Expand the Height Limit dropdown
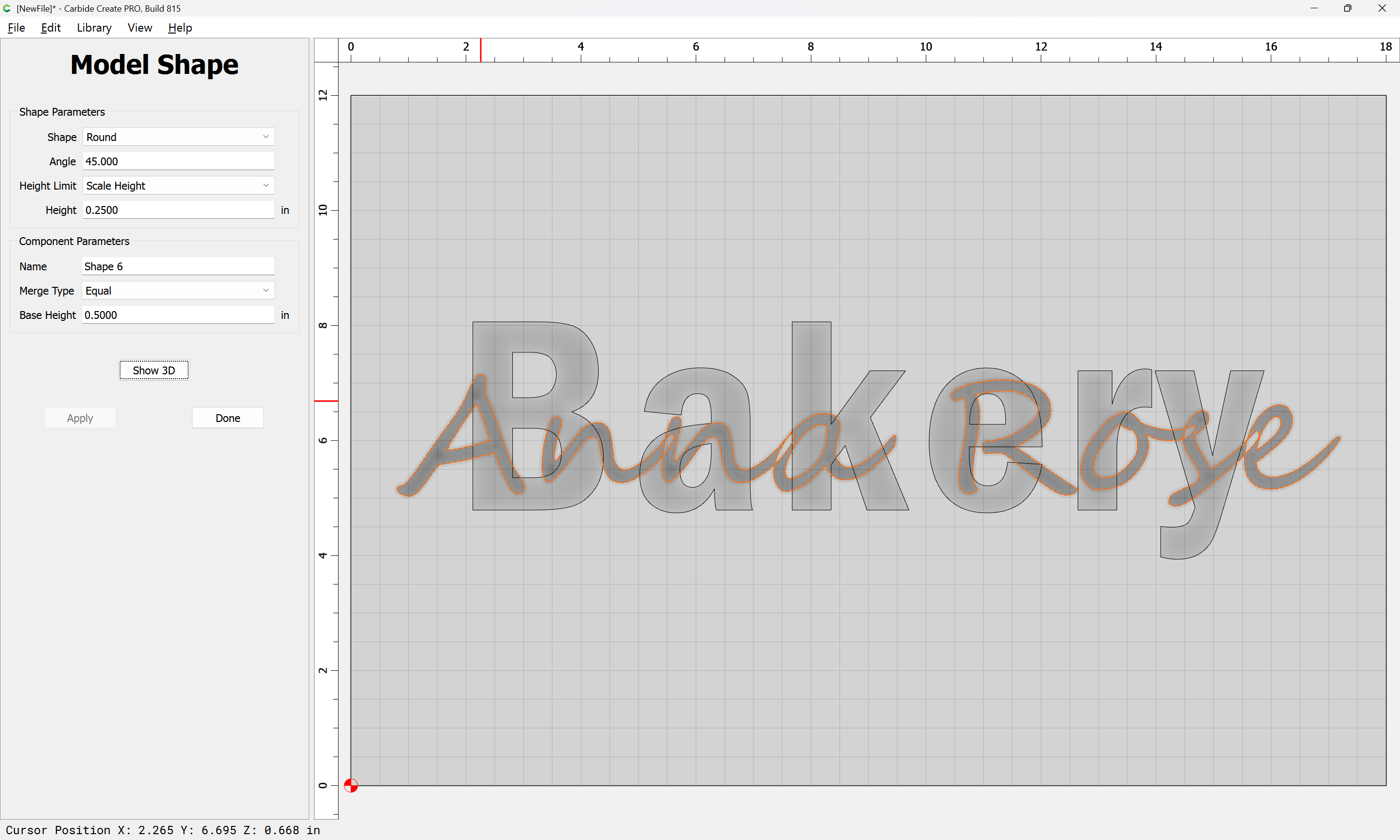This screenshot has width=1400, height=840. 179,186
